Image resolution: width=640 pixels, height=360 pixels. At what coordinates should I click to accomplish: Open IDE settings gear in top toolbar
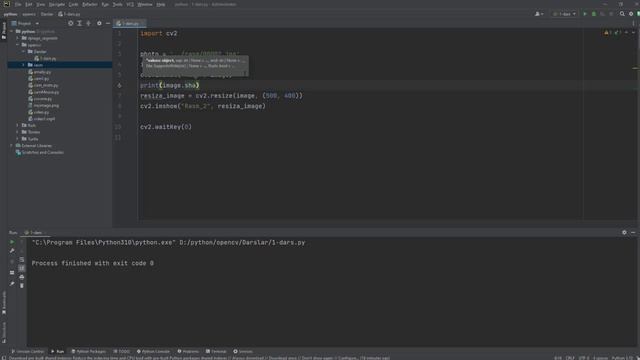point(631,14)
